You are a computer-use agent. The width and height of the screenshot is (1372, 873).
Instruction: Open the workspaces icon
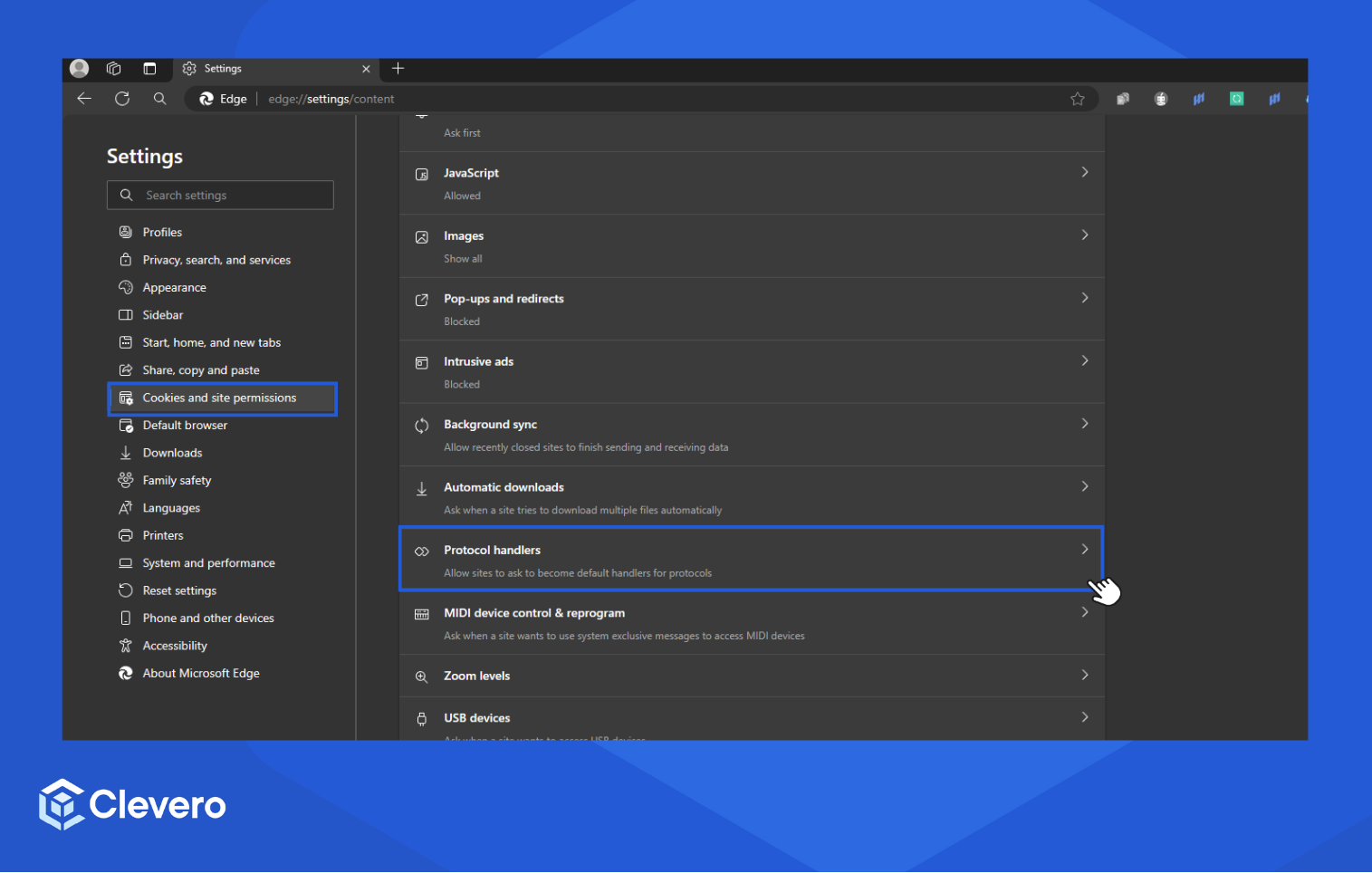pos(114,69)
